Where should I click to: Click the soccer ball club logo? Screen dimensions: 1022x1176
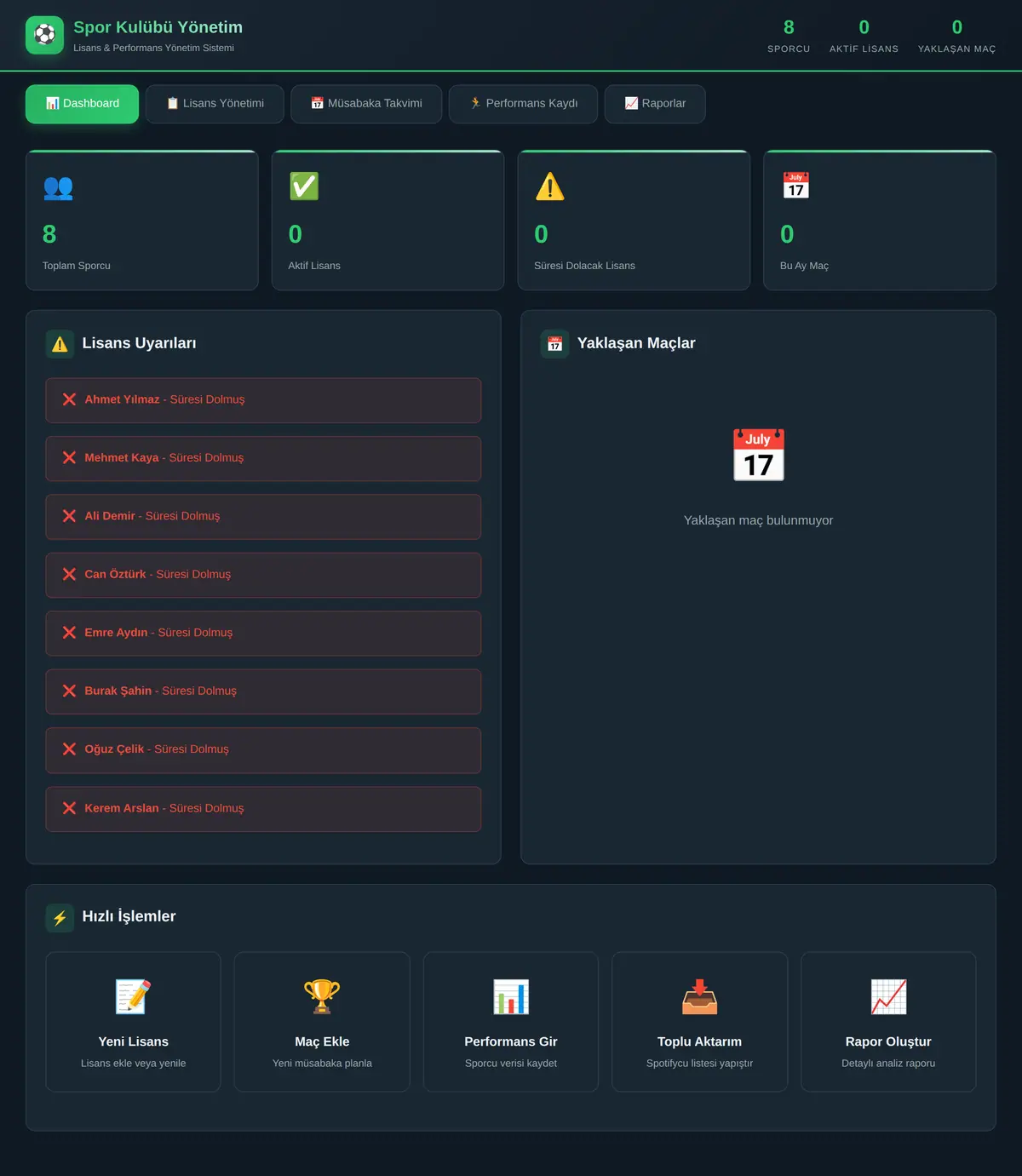(x=44, y=35)
